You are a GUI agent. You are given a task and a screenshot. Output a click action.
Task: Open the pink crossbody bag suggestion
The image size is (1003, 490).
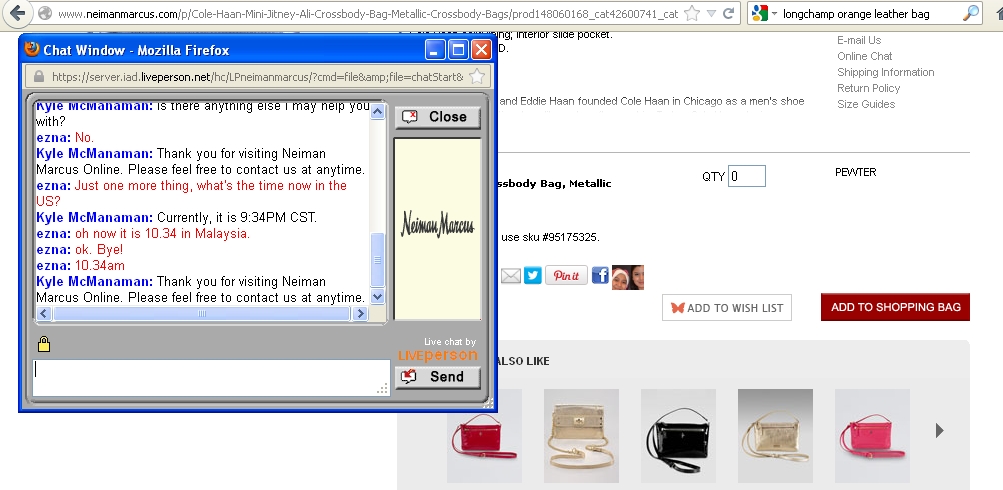click(873, 436)
